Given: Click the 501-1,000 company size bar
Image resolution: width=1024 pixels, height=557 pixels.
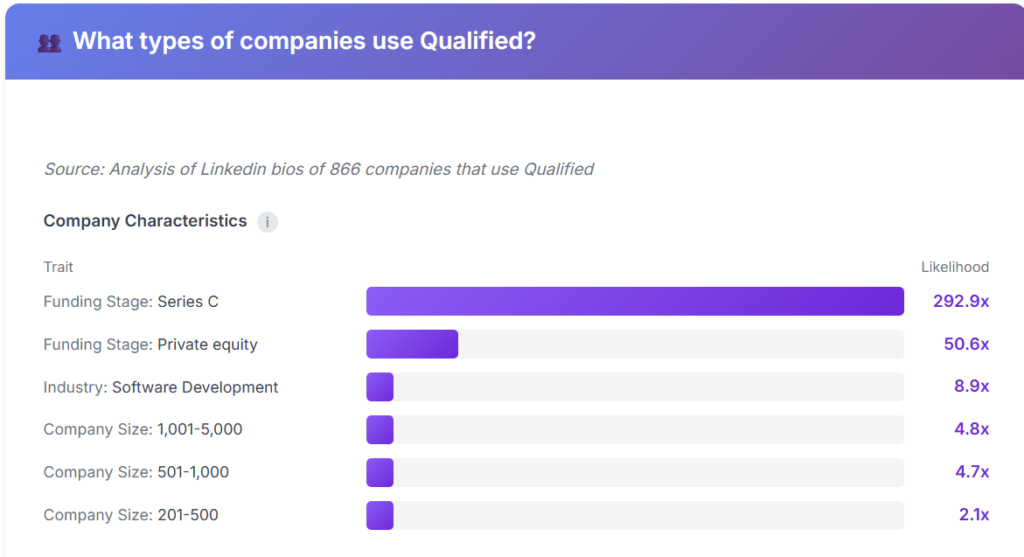Looking at the screenshot, I should (380, 472).
